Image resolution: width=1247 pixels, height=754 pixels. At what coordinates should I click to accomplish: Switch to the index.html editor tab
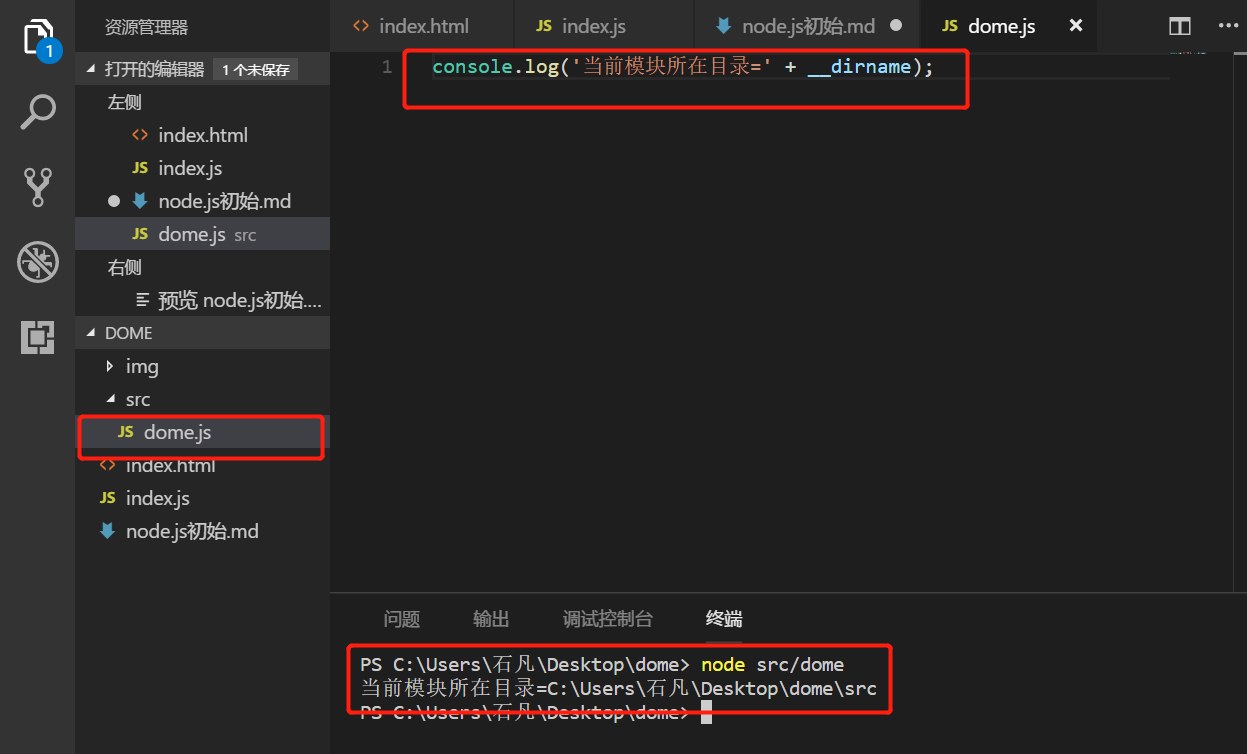click(x=423, y=26)
